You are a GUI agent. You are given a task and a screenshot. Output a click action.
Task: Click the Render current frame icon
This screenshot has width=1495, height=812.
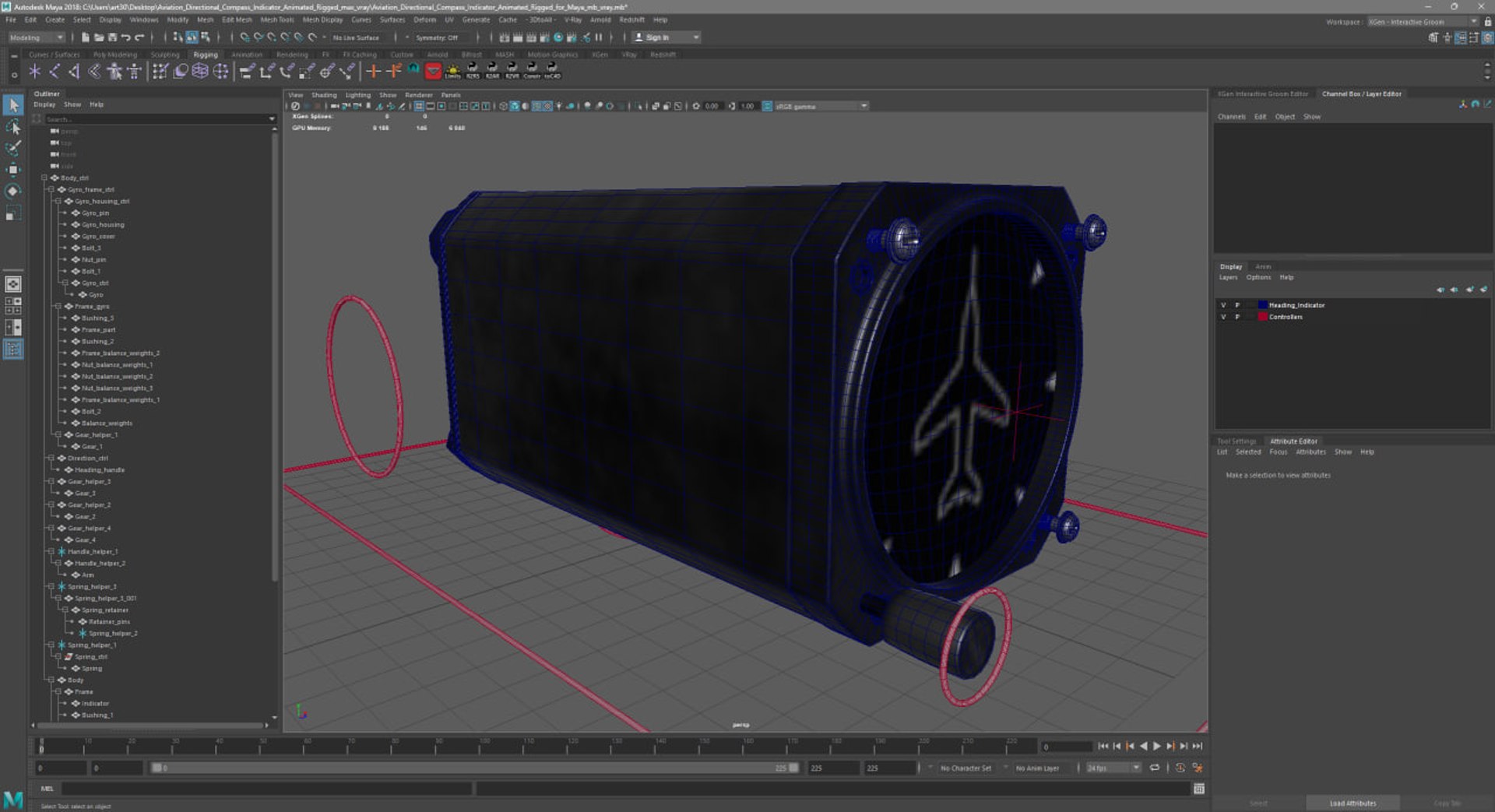click(518, 37)
